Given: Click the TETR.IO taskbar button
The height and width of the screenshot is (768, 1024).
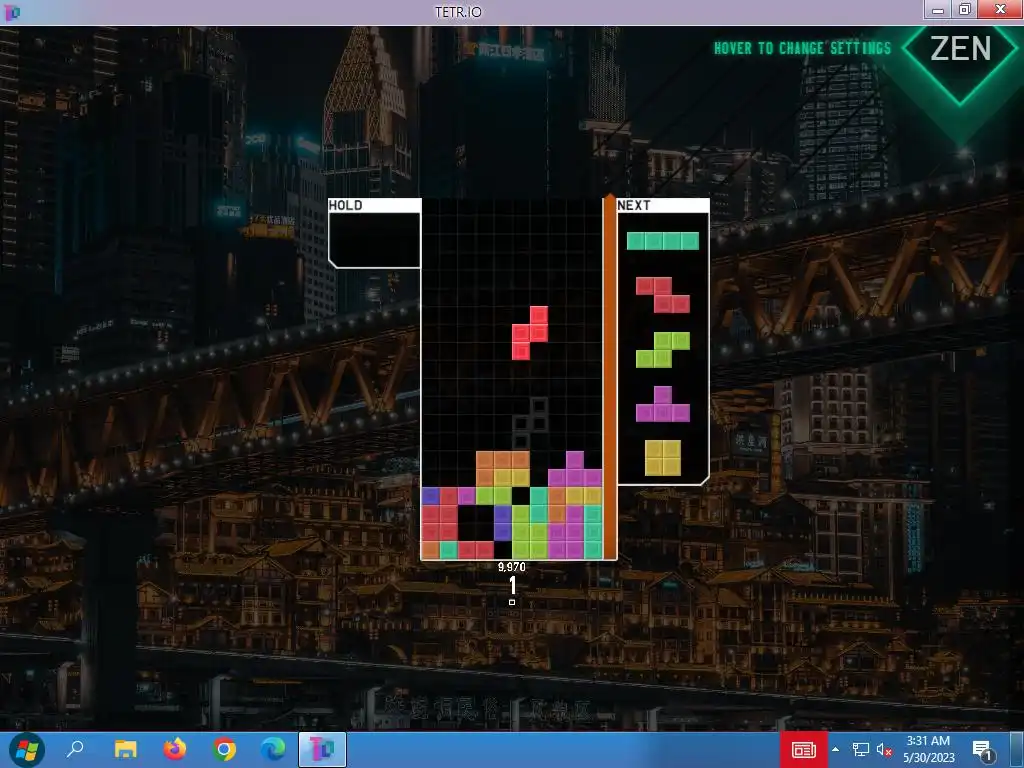Looking at the screenshot, I should 323,750.
